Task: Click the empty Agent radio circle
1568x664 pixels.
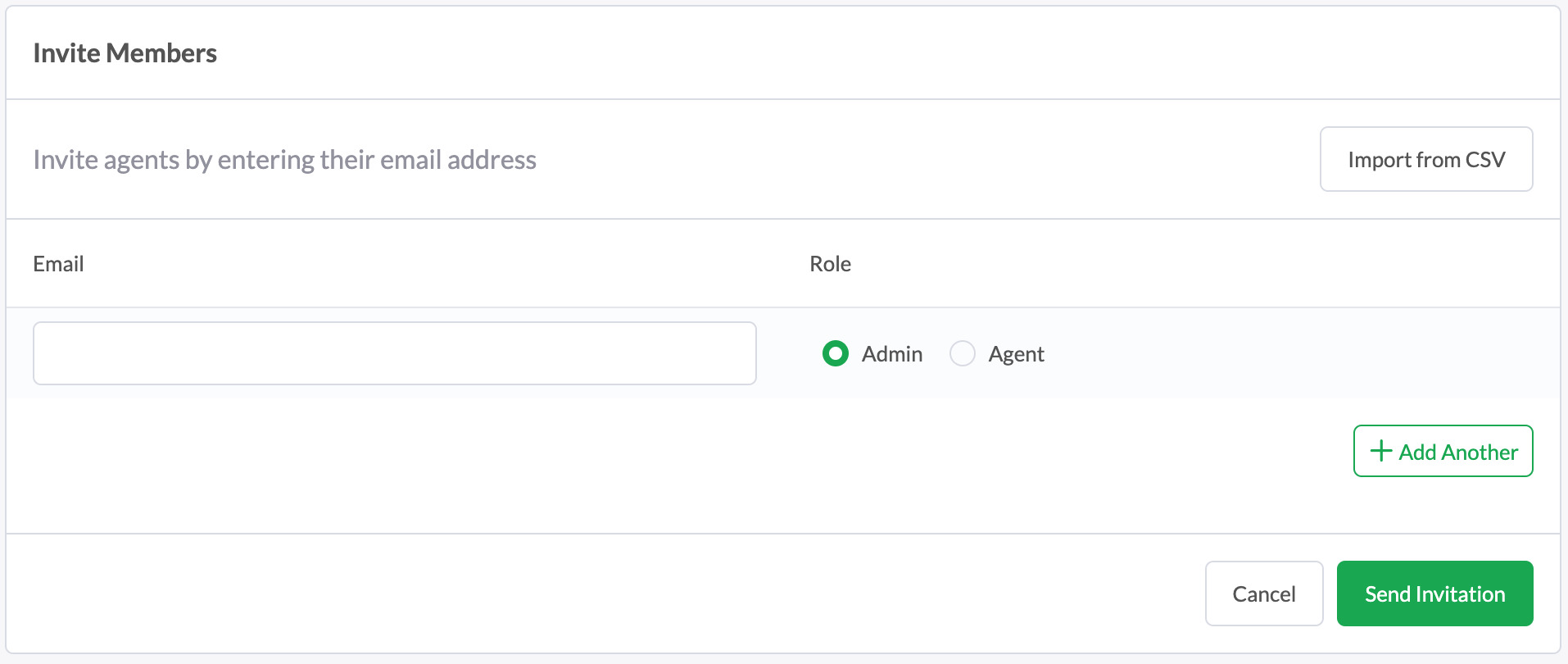Action: (x=963, y=353)
